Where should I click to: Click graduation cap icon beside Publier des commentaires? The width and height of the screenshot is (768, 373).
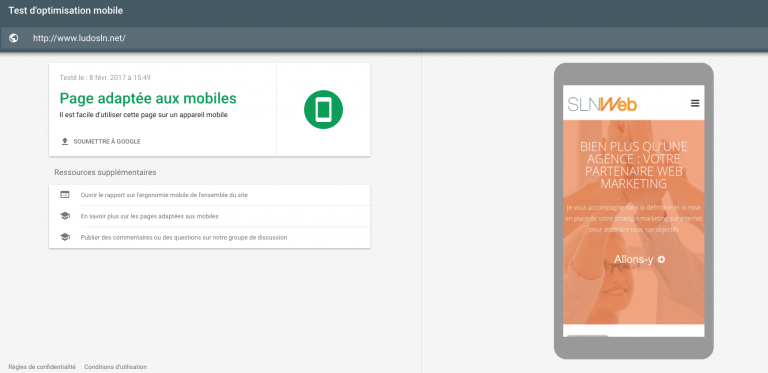65,237
